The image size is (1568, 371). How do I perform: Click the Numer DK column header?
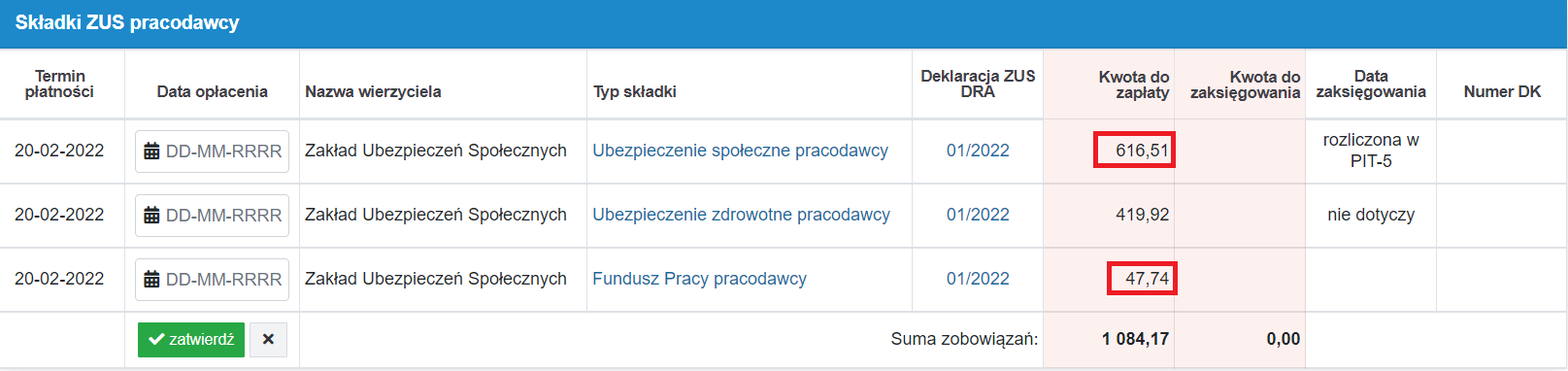point(1502,91)
